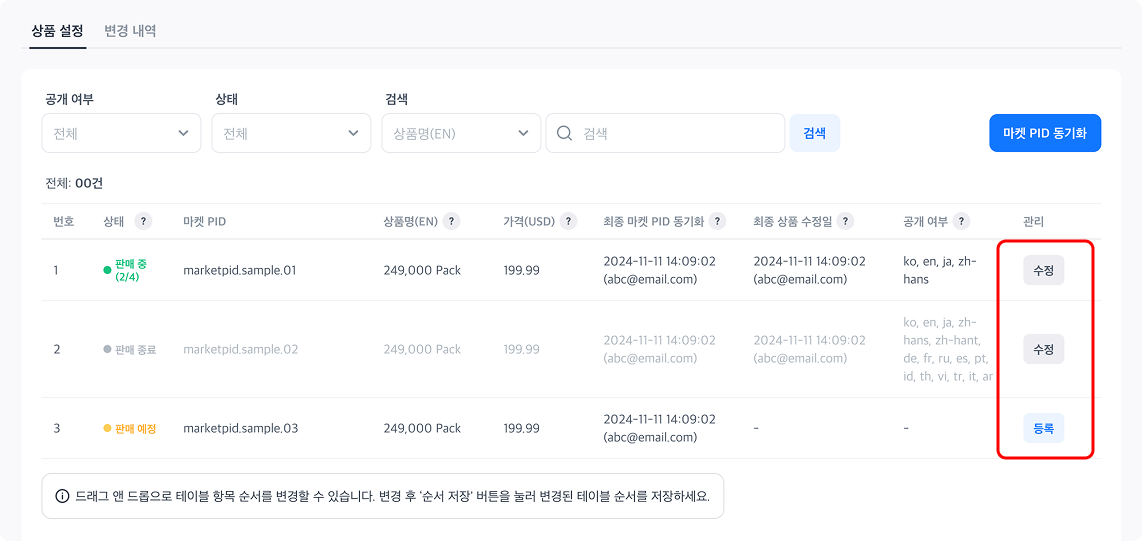This screenshot has height=541, width=1142.
Task: Switch to the 변경 내역 tab
Action: [x=130, y=31]
